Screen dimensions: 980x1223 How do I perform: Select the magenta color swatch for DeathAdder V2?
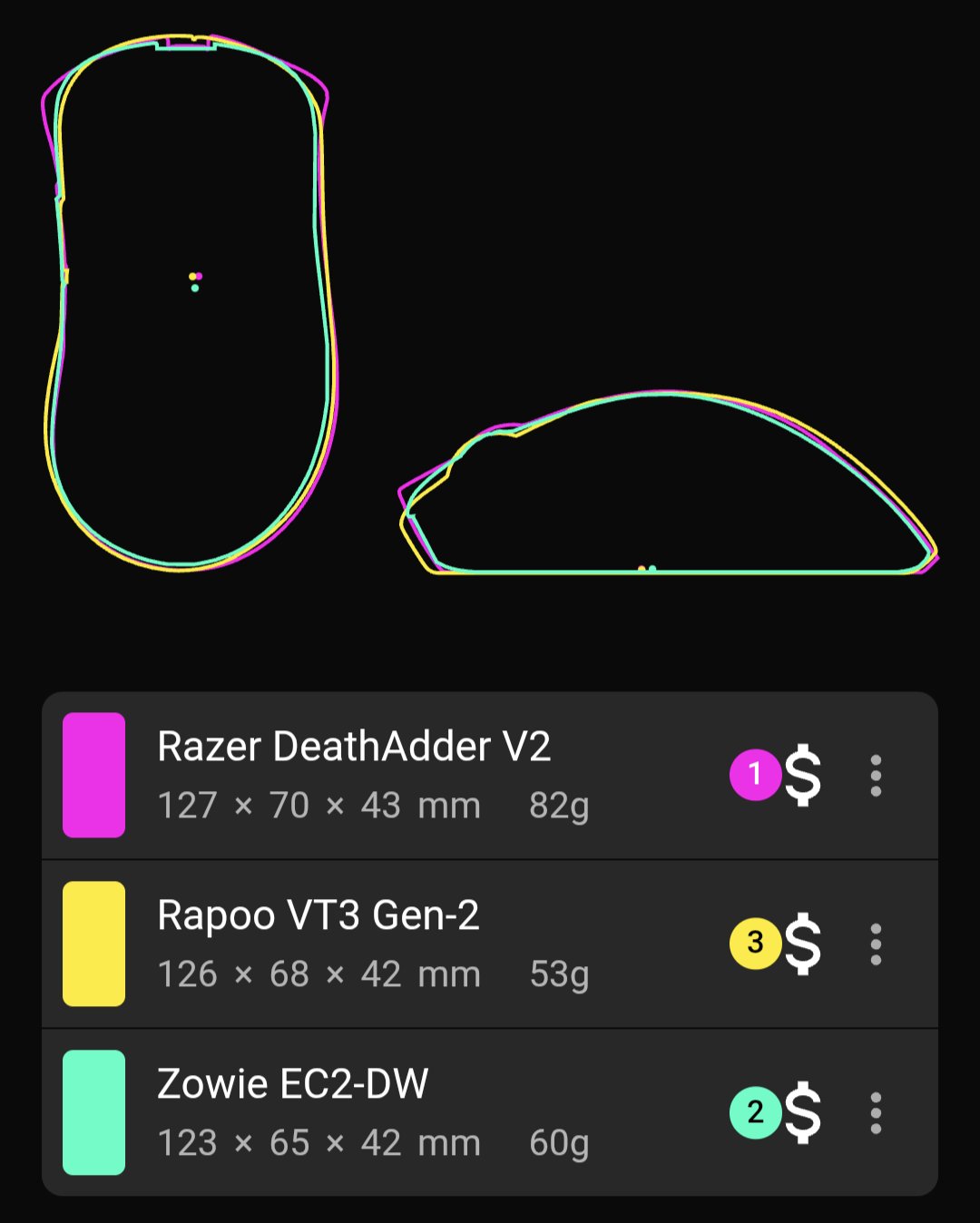pos(93,775)
